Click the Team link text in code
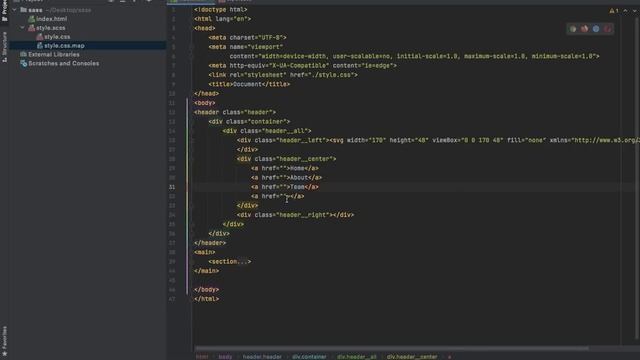640x360 pixels. (297, 187)
